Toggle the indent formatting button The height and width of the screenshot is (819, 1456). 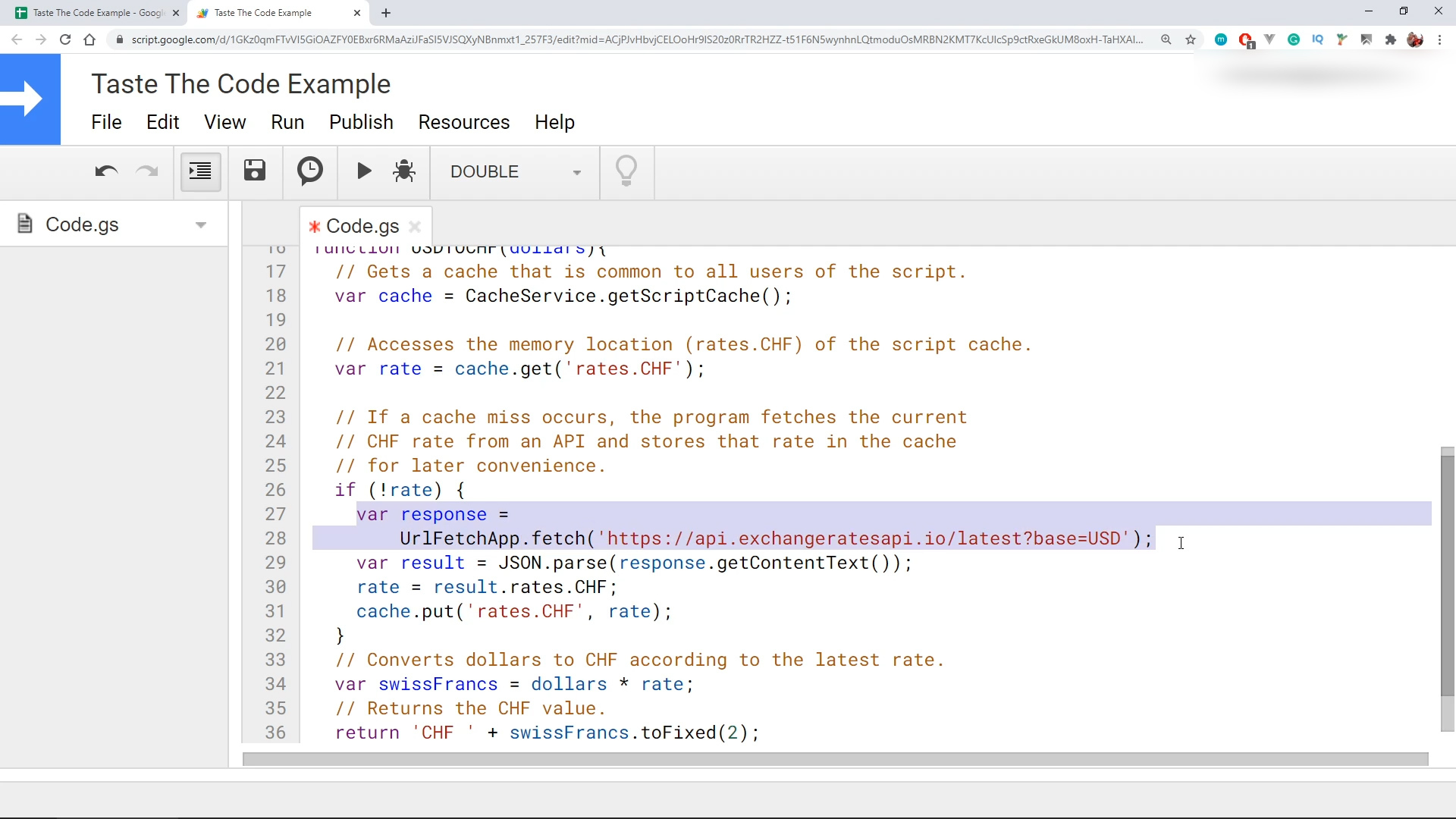200,171
